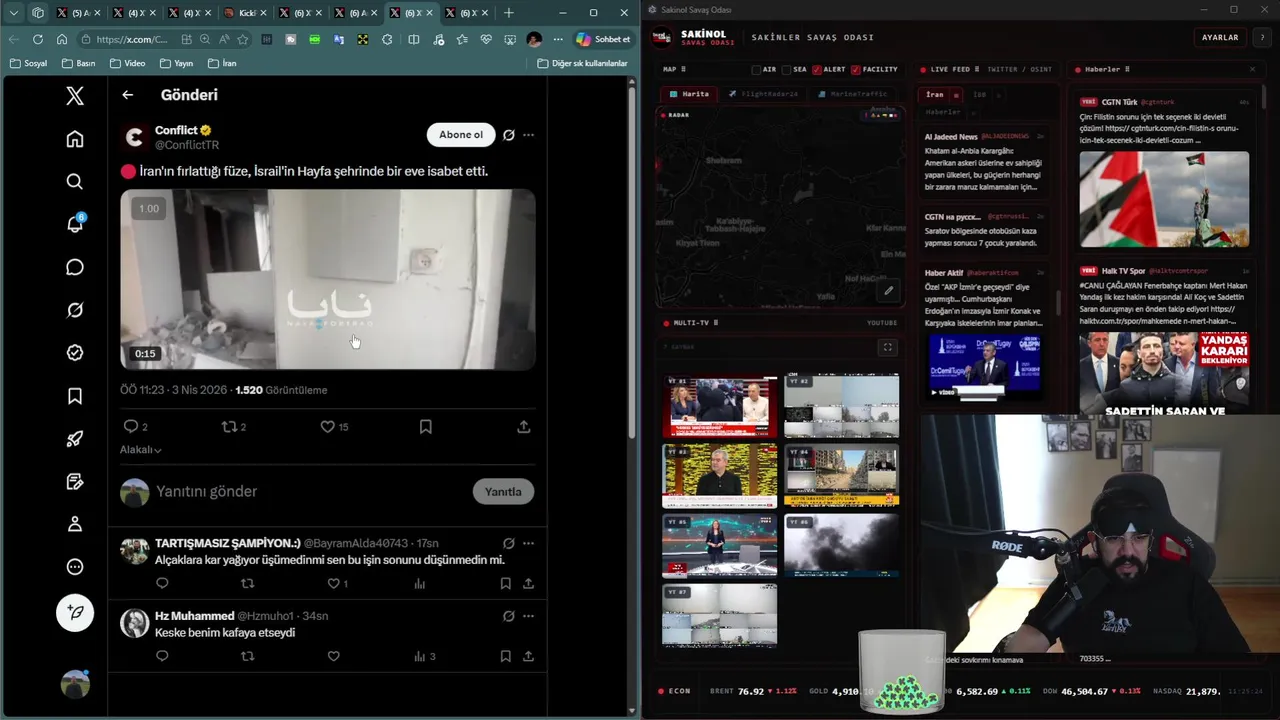Viewport: 1280px width, 720px height.
Task: Disable the FACILITY map checkbox
Action: point(856,70)
